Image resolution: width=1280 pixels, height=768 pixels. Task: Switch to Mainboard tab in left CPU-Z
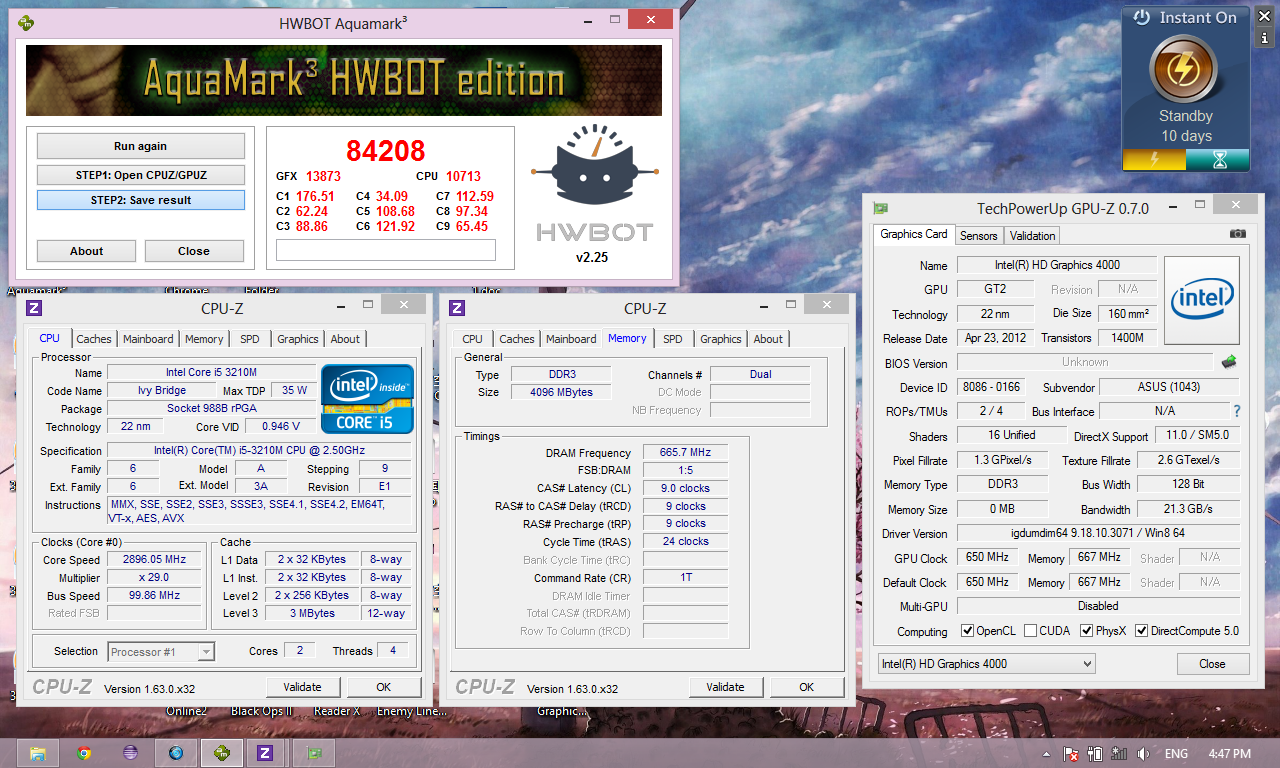pyautogui.click(x=148, y=339)
